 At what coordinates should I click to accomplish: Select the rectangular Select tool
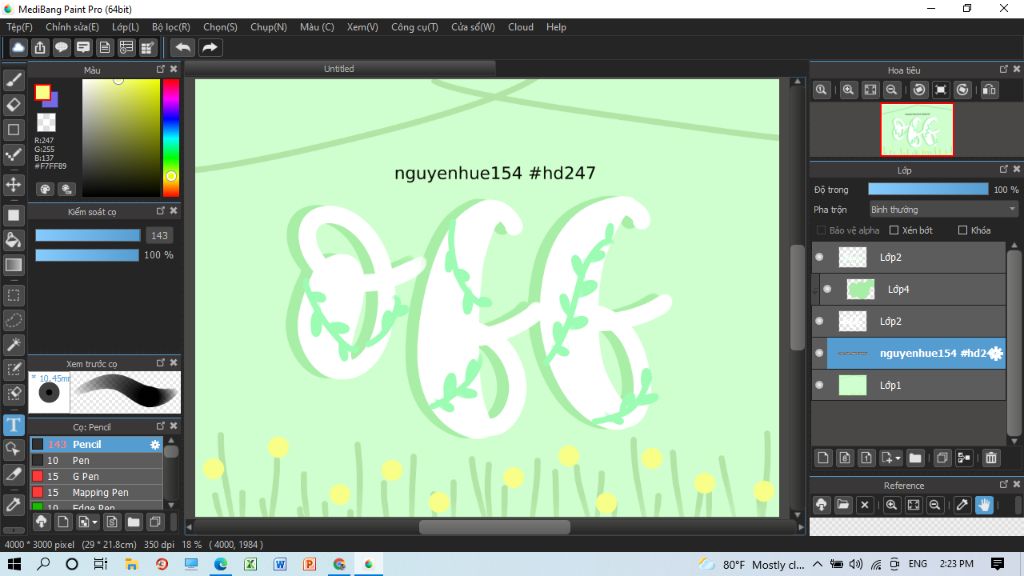(14, 295)
